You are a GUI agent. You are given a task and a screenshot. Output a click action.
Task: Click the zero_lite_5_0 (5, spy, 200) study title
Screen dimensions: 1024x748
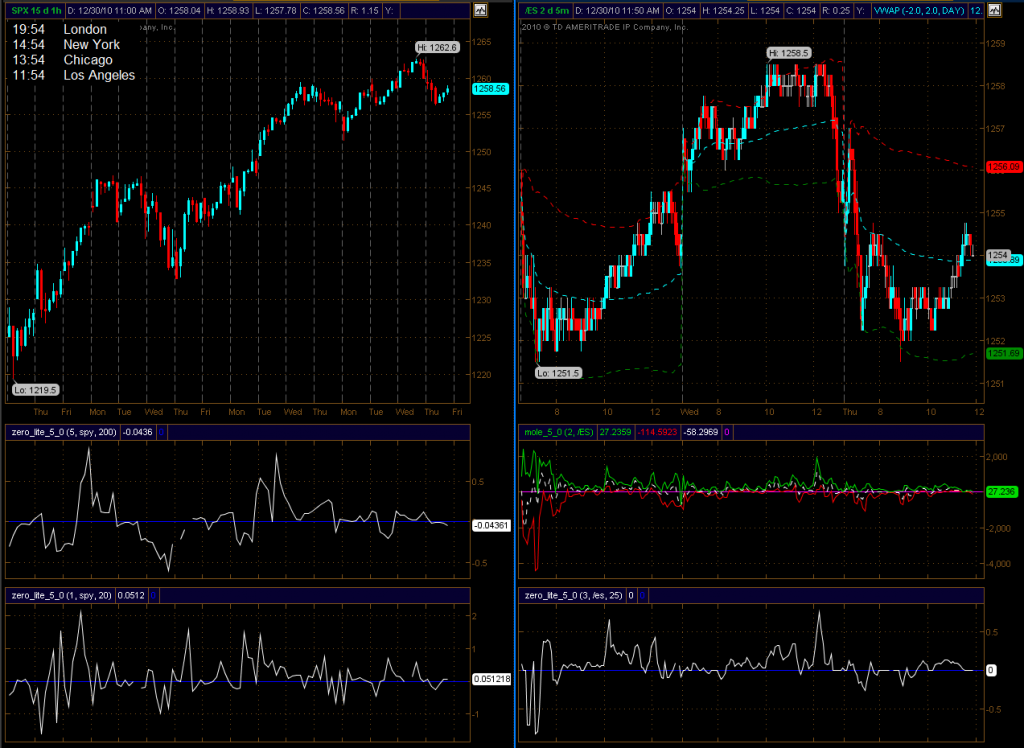coord(60,432)
